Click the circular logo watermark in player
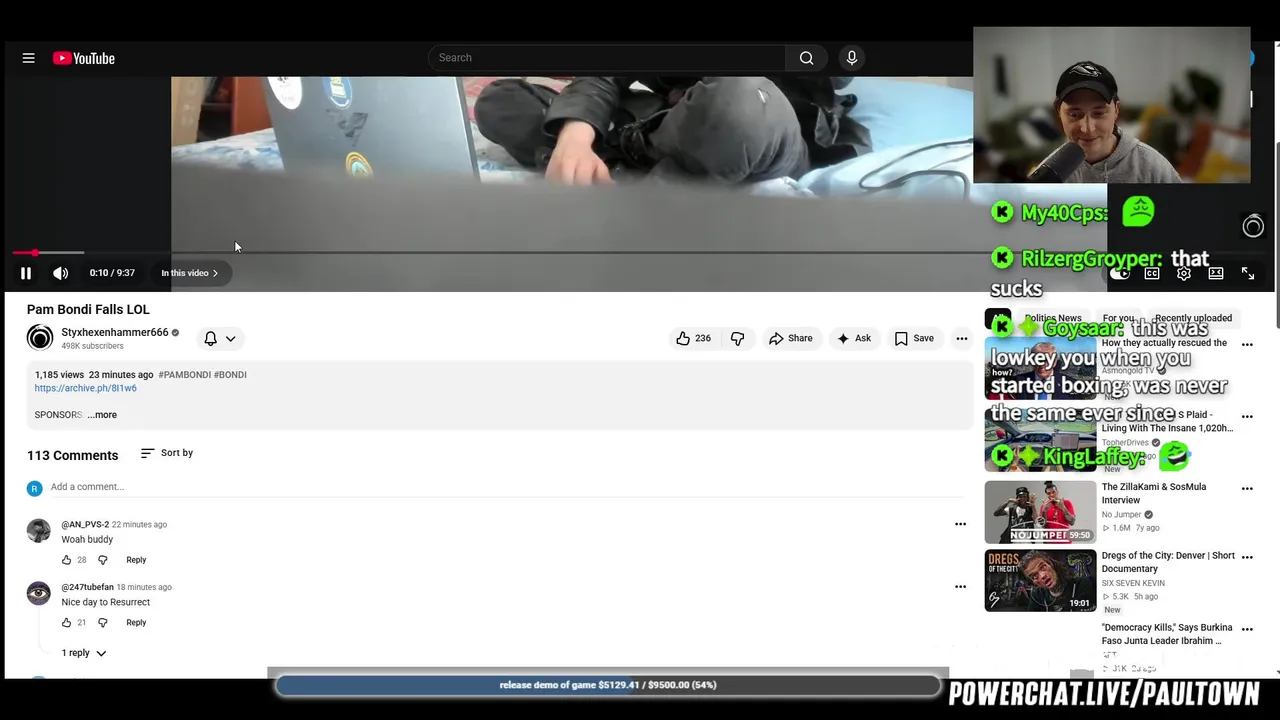Image resolution: width=1280 pixels, height=720 pixels. 1253,227
